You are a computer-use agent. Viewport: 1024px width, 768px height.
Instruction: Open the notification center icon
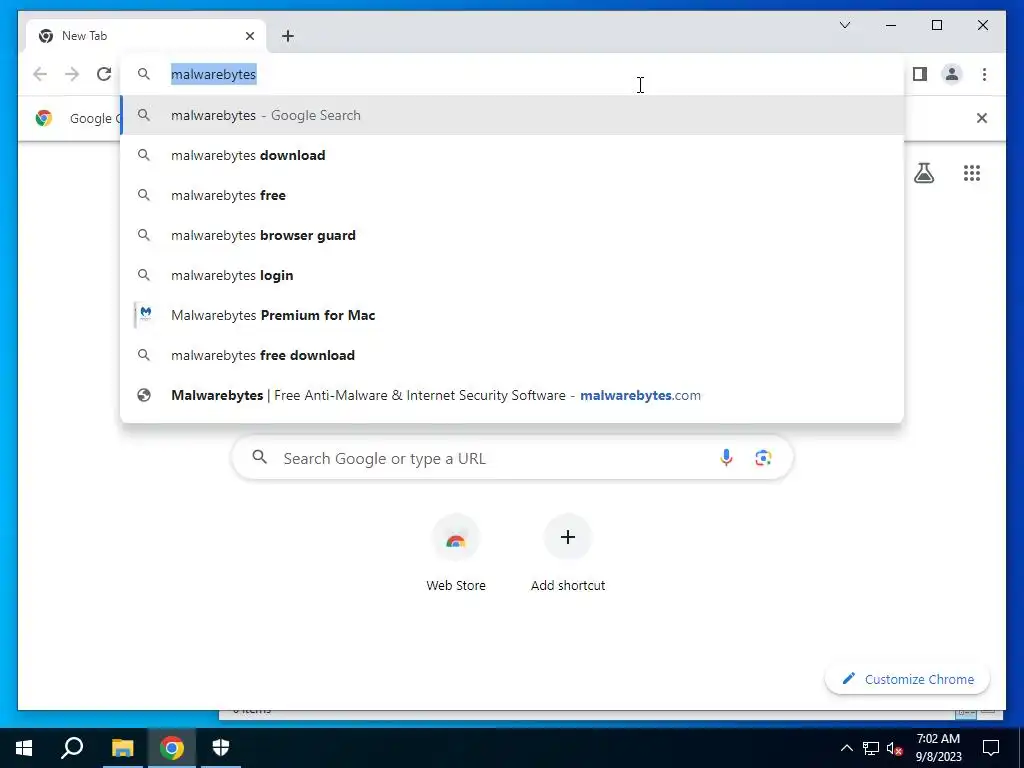point(991,748)
